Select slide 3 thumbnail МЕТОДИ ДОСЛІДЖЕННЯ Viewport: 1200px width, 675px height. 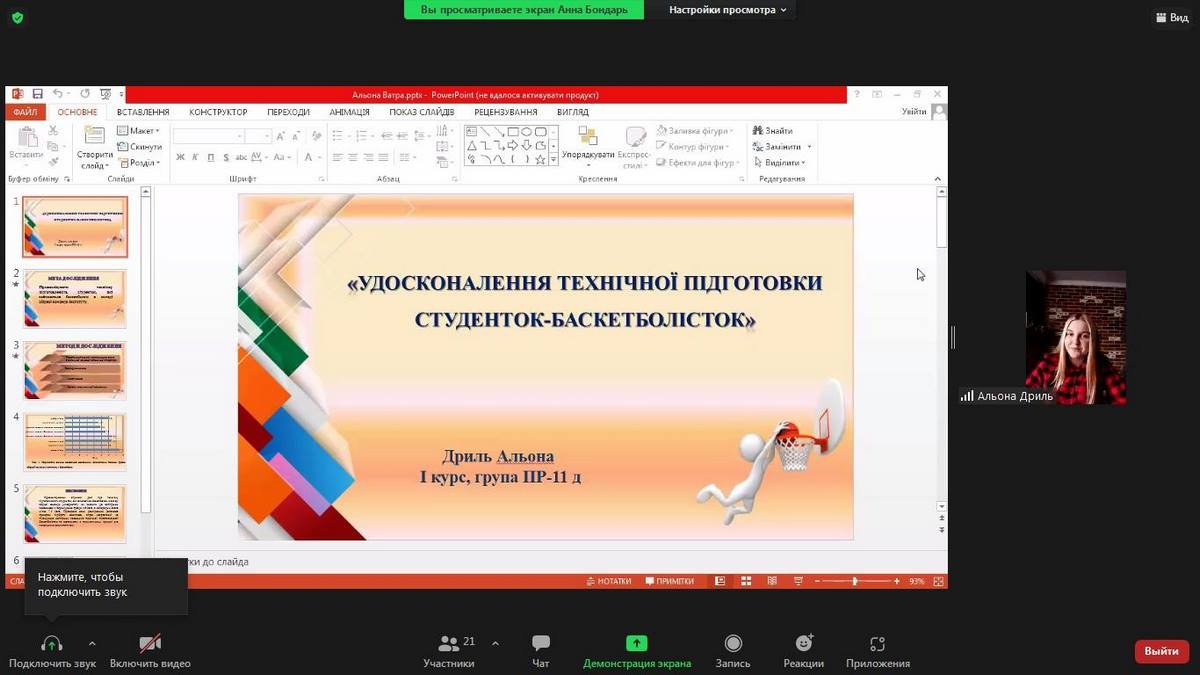75,369
